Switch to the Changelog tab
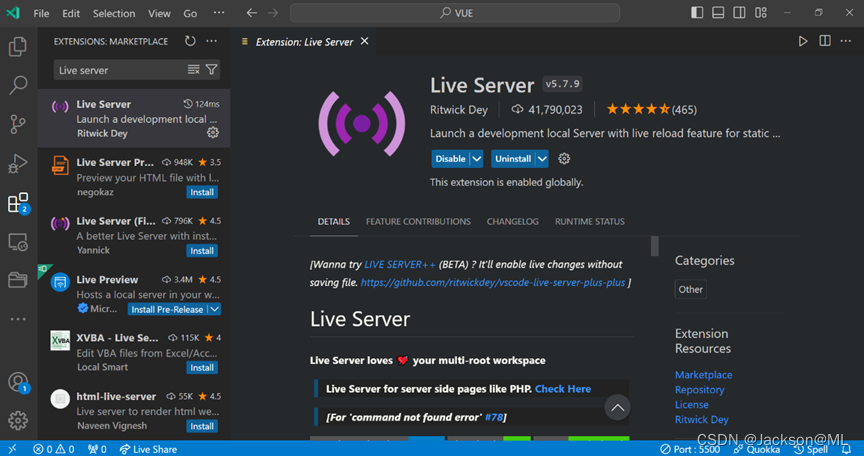Image resolution: width=864 pixels, height=456 pixels. click(512, 221)
